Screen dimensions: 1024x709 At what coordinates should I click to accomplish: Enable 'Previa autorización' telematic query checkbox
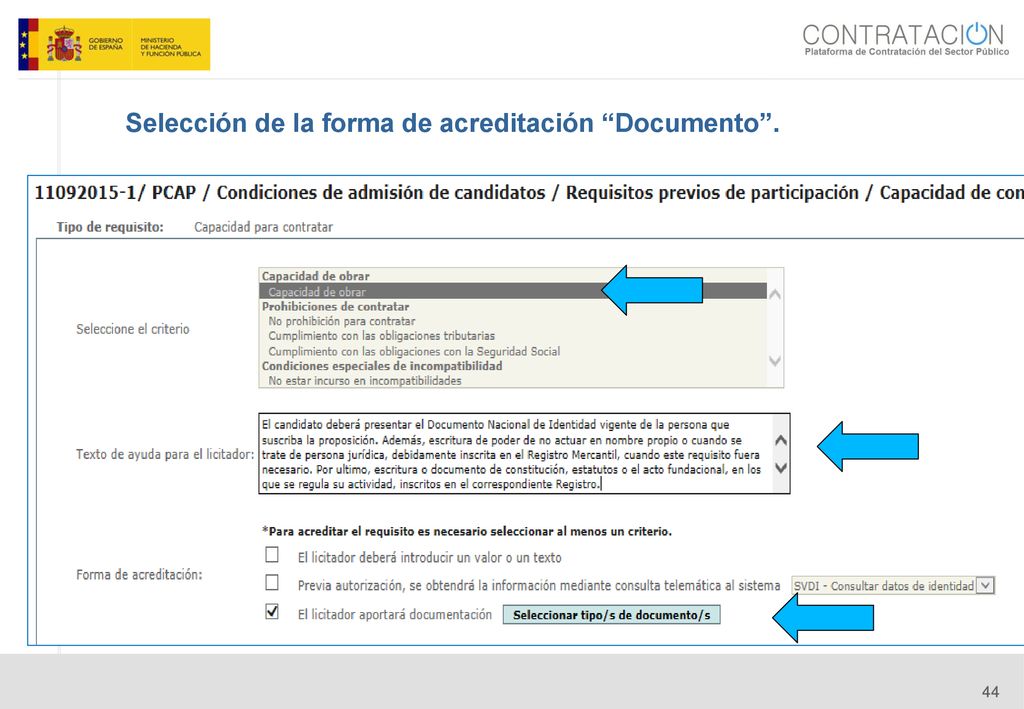[272, 582]
